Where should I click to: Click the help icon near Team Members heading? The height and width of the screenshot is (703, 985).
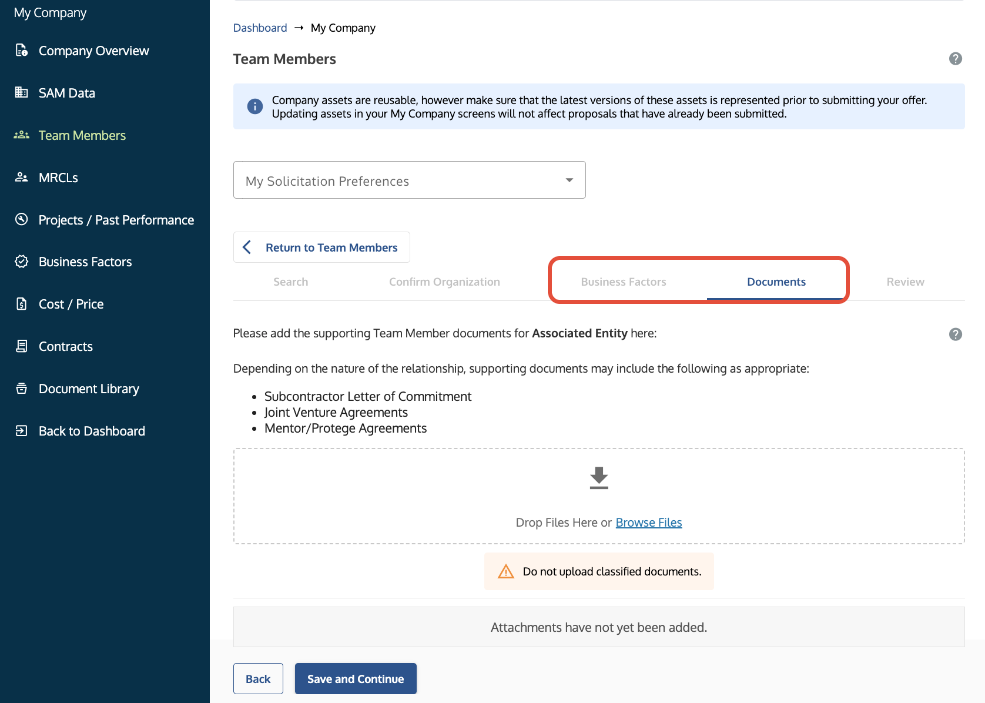tap(955, 58)
